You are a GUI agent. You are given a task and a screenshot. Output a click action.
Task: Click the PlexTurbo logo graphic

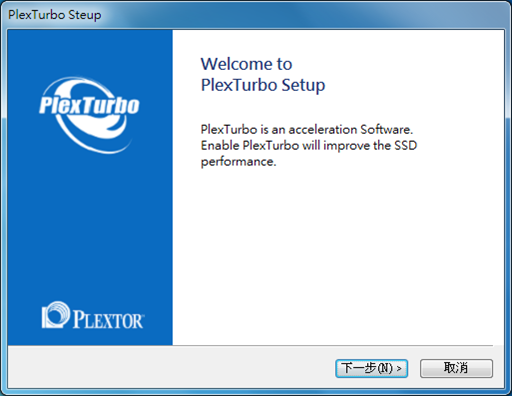click(x=89, y=115)
